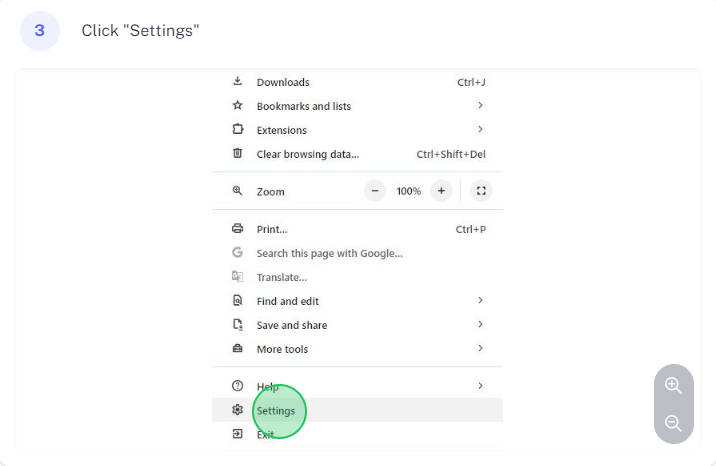The width and height of the screenshot is (716, 466).
Task: Open the Save and share menu item
Action: (357, 325)
